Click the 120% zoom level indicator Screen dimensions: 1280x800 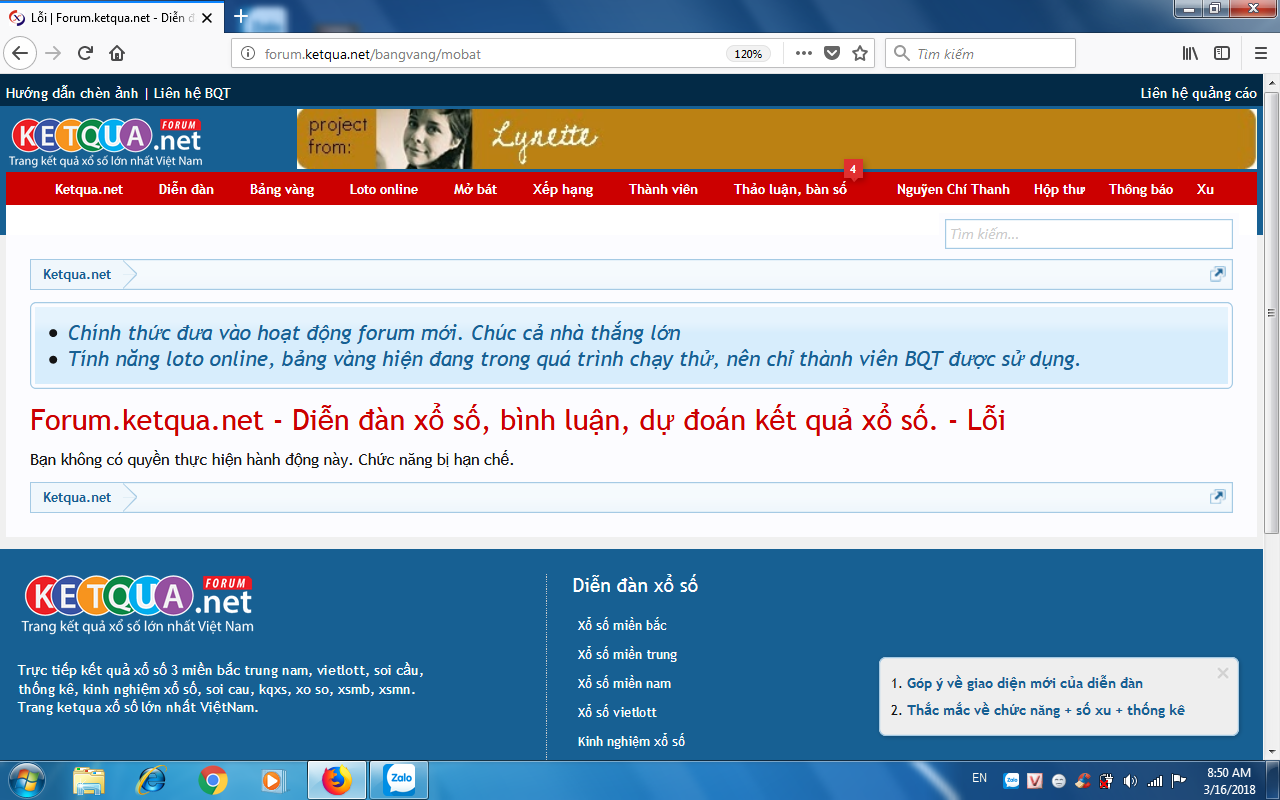point(748,54)
